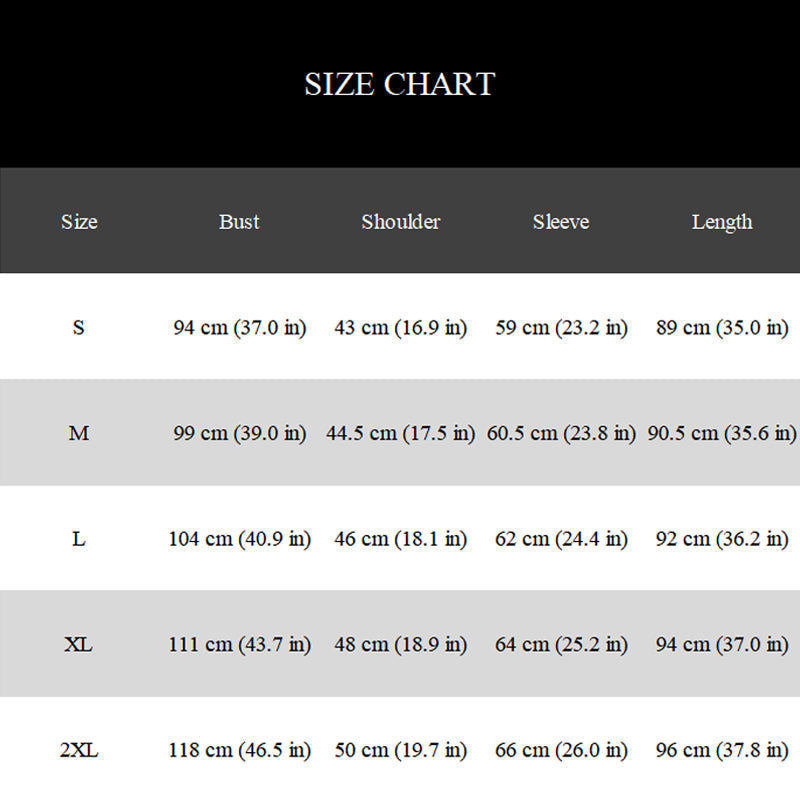Click the 90.5 cm (35.6 in) length cell

tap(722, 433)
